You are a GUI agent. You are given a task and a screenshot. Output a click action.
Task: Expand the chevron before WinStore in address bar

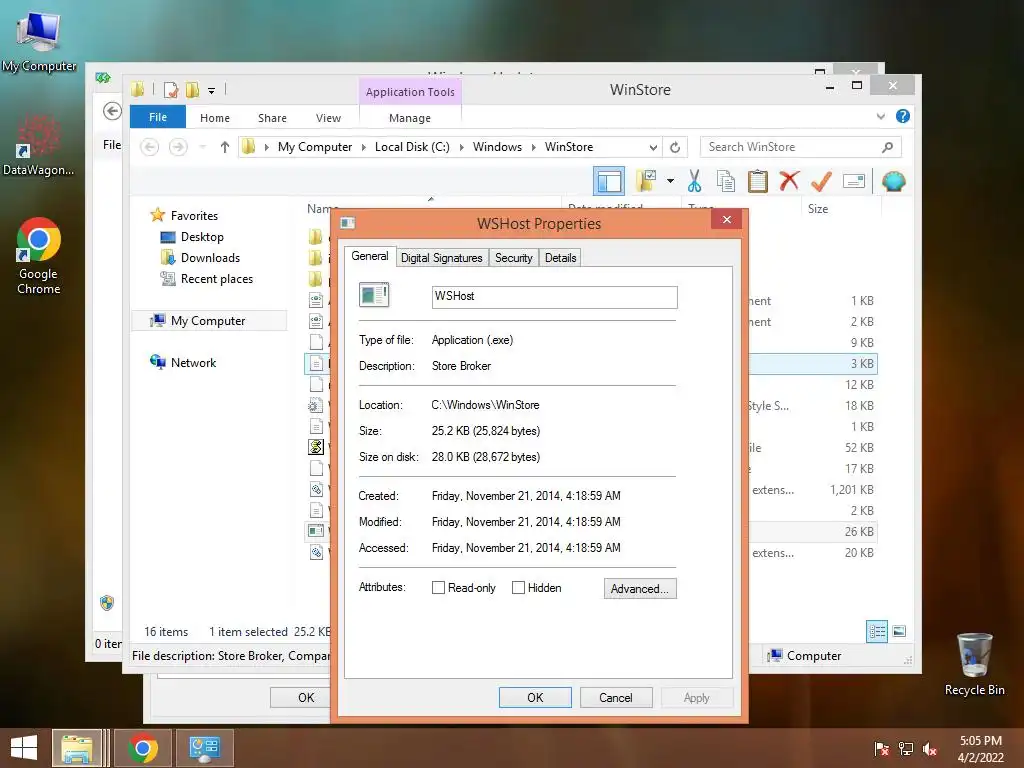(x=533, y=148)
